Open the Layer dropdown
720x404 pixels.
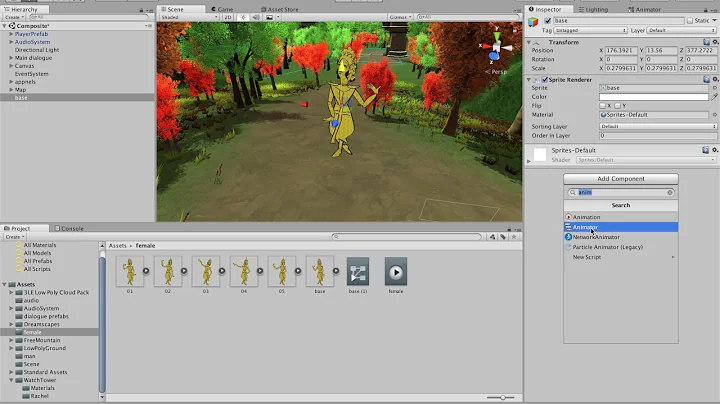(x=682, y=30)
